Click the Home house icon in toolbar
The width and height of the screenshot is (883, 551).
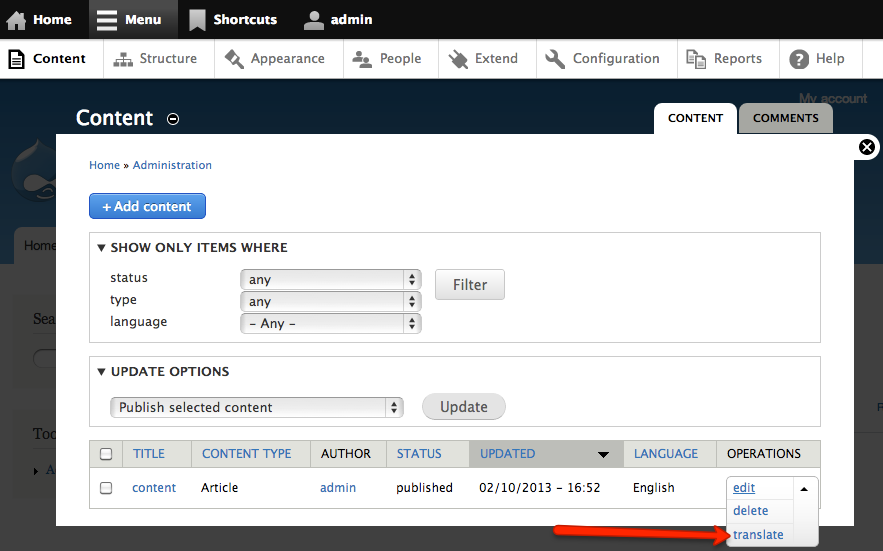point(16,20)
